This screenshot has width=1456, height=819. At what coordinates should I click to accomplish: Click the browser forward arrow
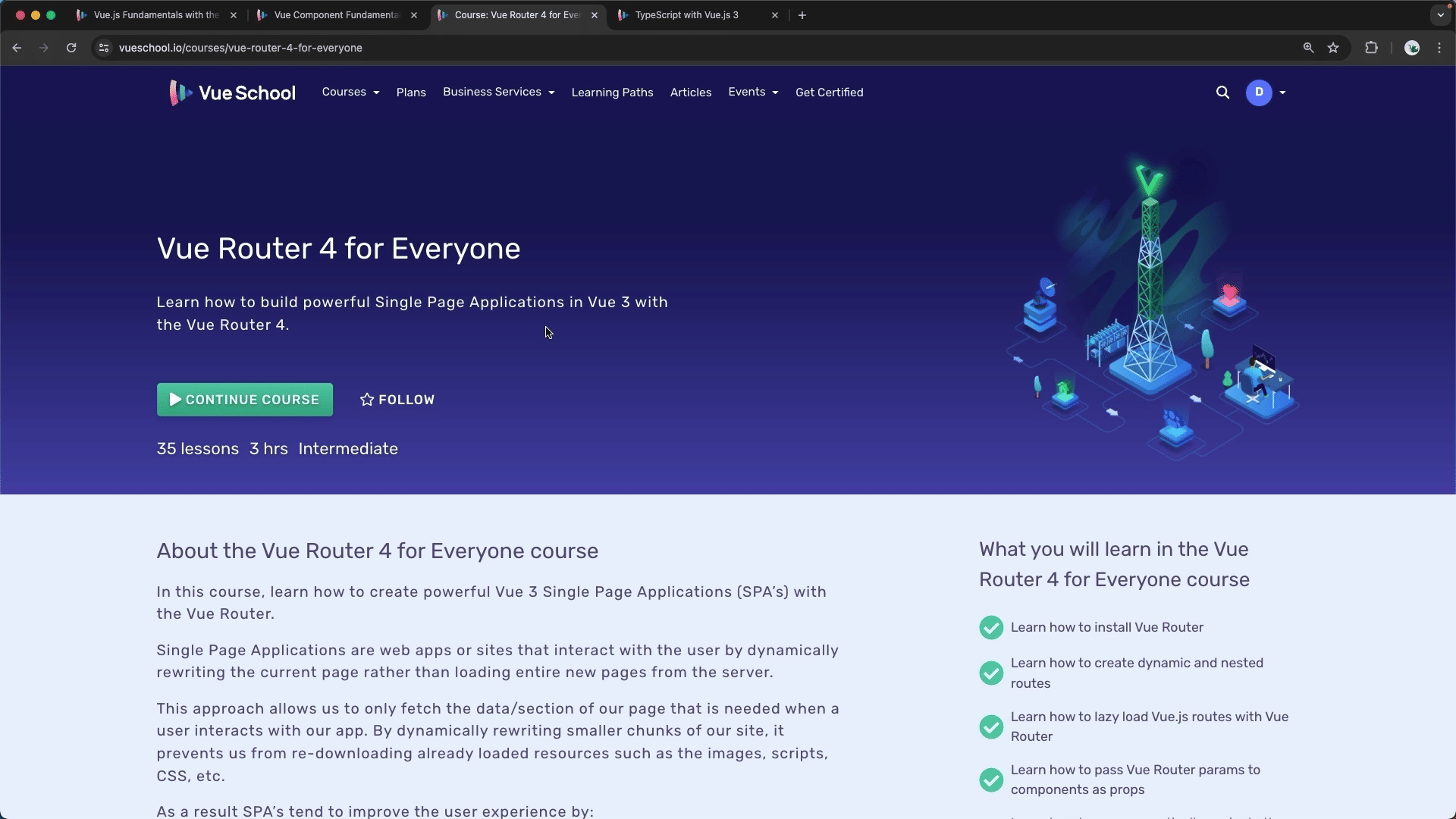tap(44, 48)
